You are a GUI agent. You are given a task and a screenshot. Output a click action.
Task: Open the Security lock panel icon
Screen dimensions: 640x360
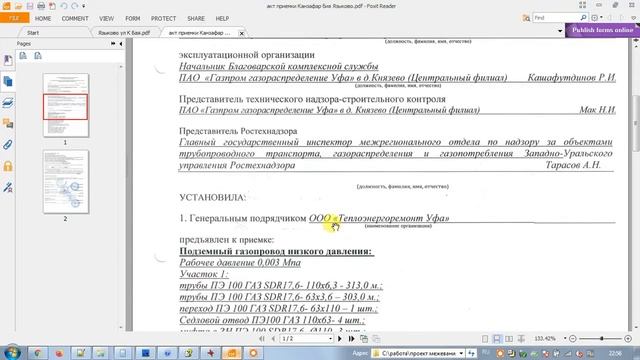pyautogui.click(x=8, y=166)
